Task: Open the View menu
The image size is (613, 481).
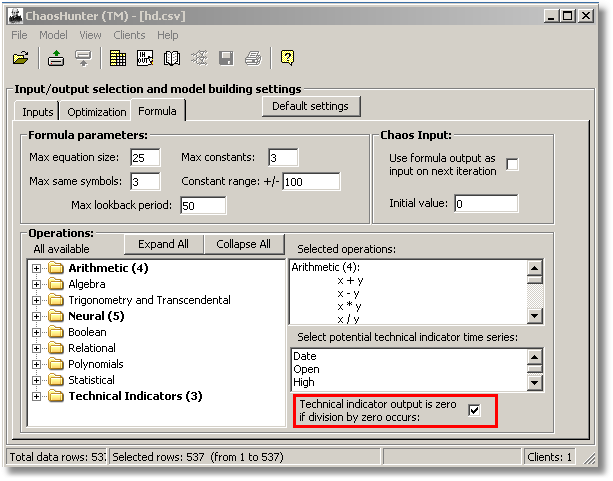Action: (90, 35)
